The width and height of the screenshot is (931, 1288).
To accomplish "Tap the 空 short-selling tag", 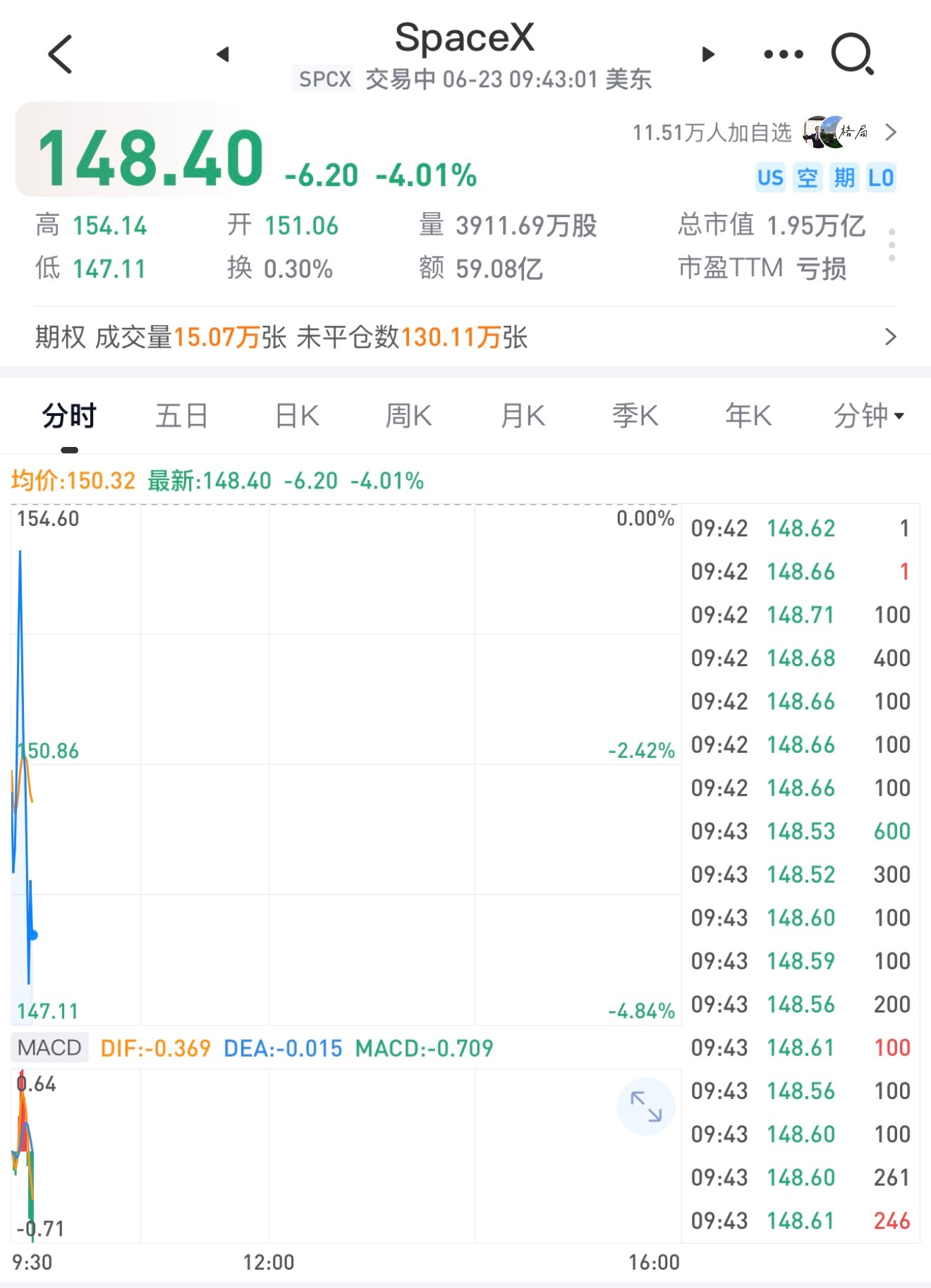I will coord(808,178).
